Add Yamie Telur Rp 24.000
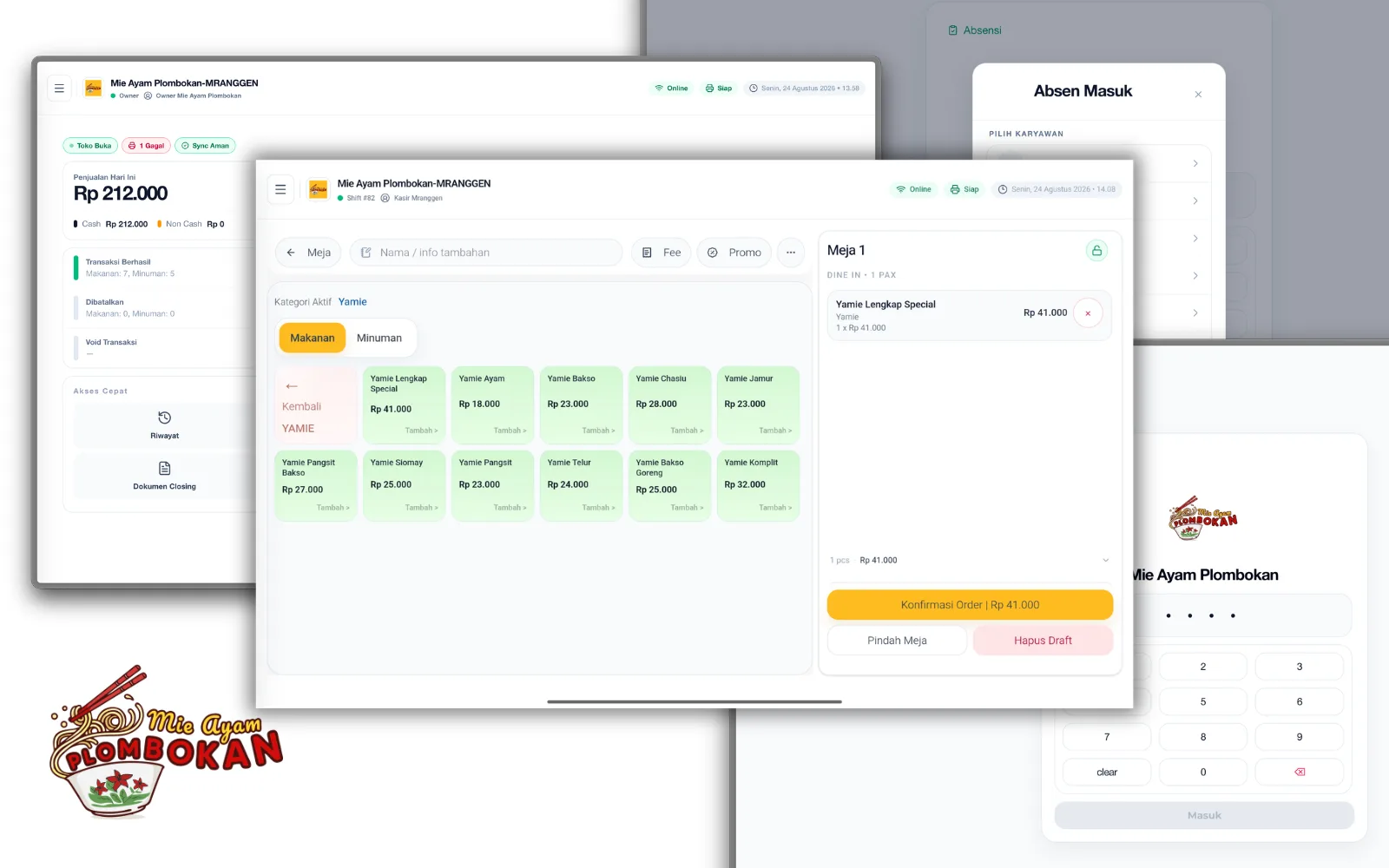1389x868 pixels. tap(581, 485)
